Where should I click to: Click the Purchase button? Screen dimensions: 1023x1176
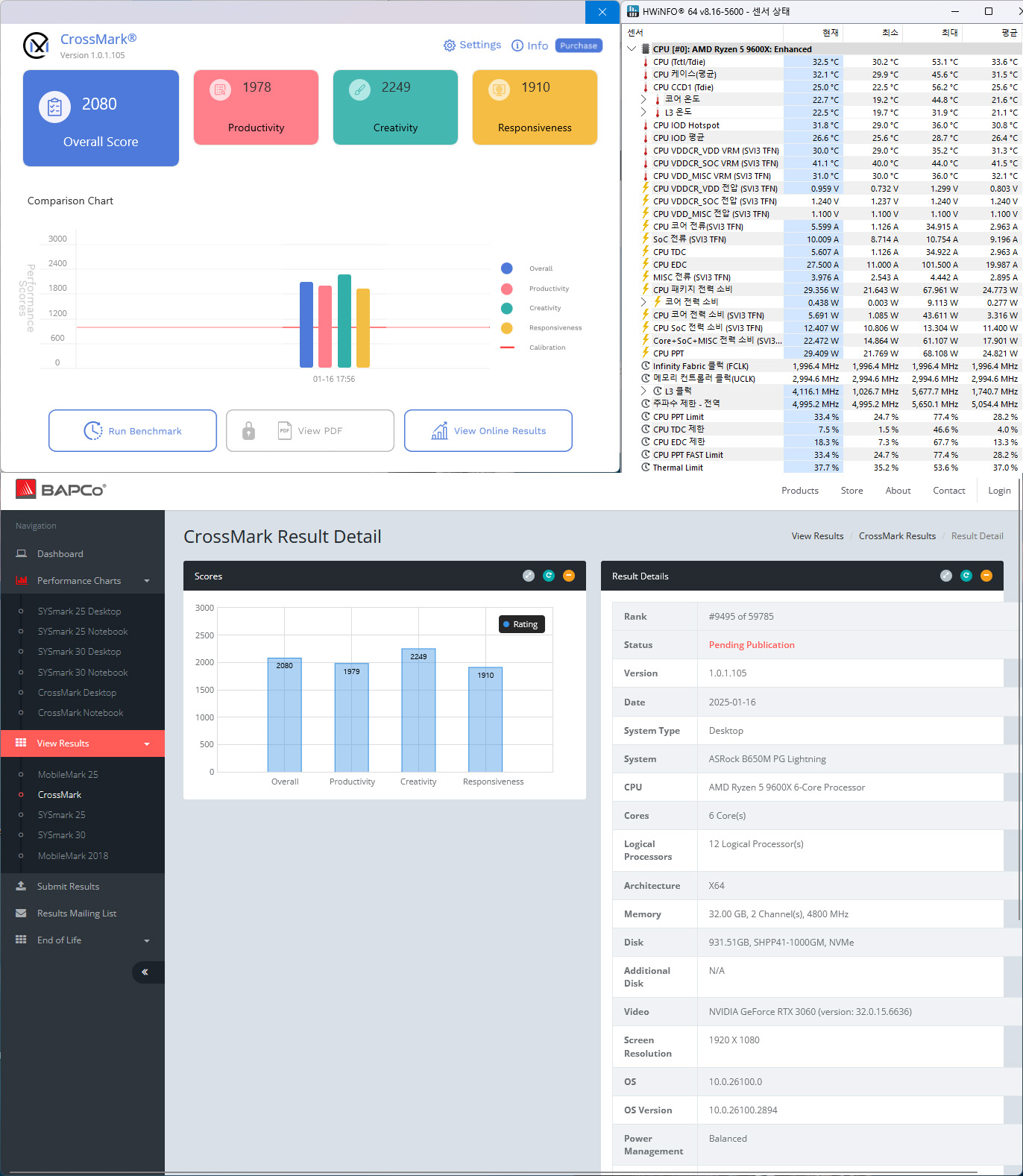point(579,45)
